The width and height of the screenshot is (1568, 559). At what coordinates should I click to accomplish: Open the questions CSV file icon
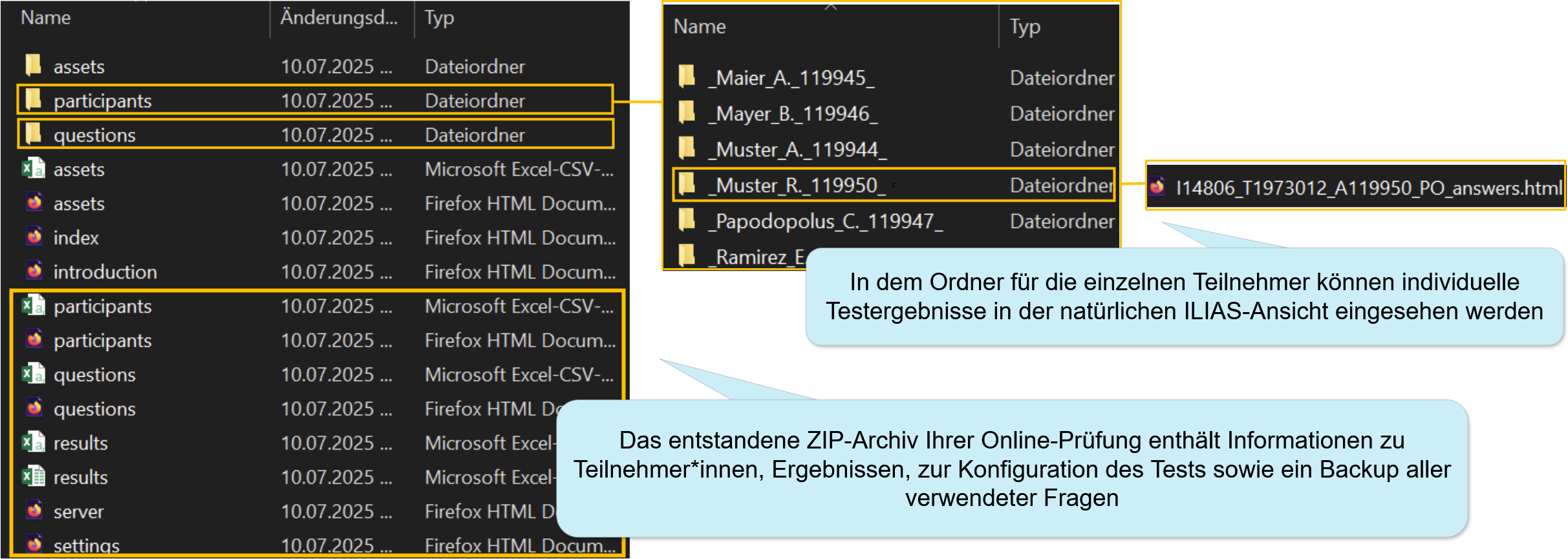(33, 374)
